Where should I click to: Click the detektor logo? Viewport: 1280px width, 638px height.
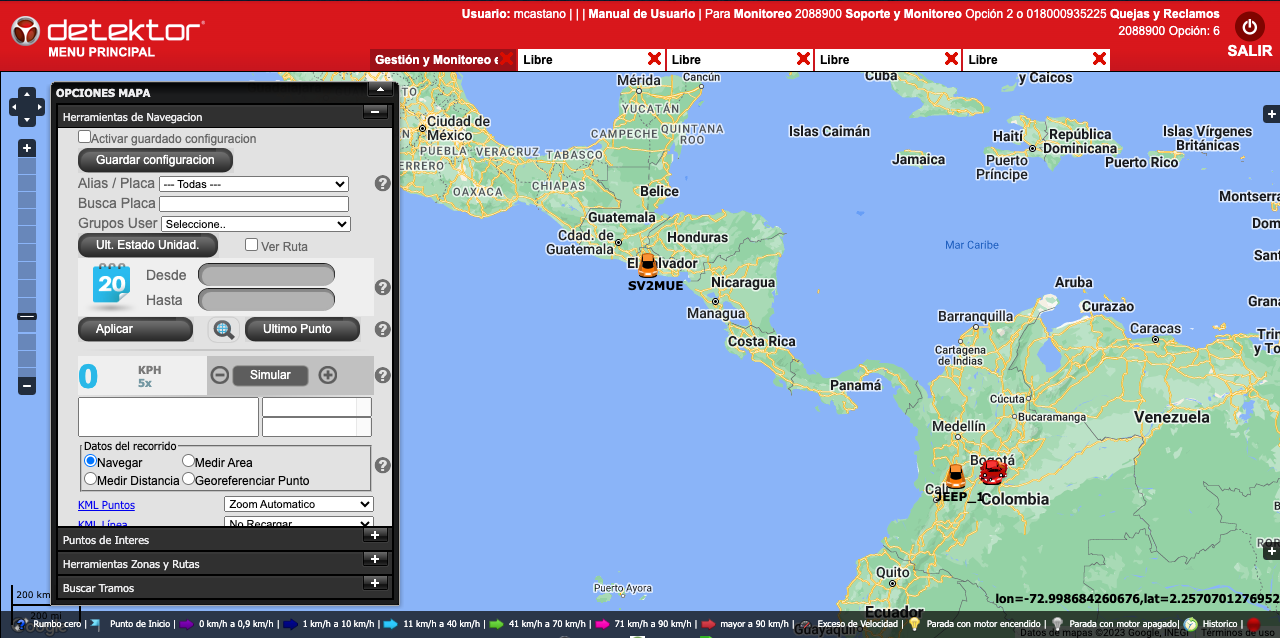click(x=107, y=29)
